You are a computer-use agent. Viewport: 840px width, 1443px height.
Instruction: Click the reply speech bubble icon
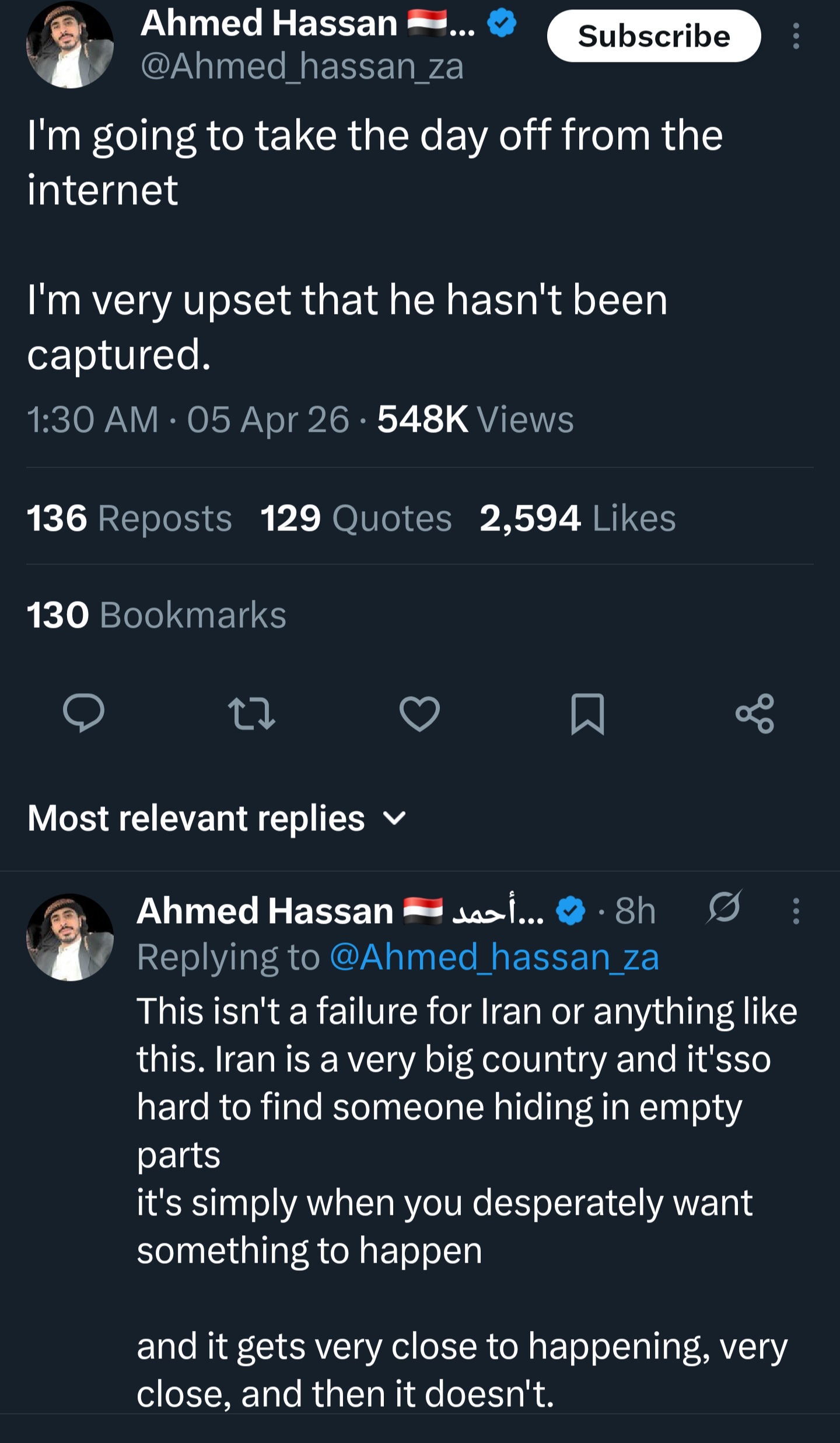83,713
